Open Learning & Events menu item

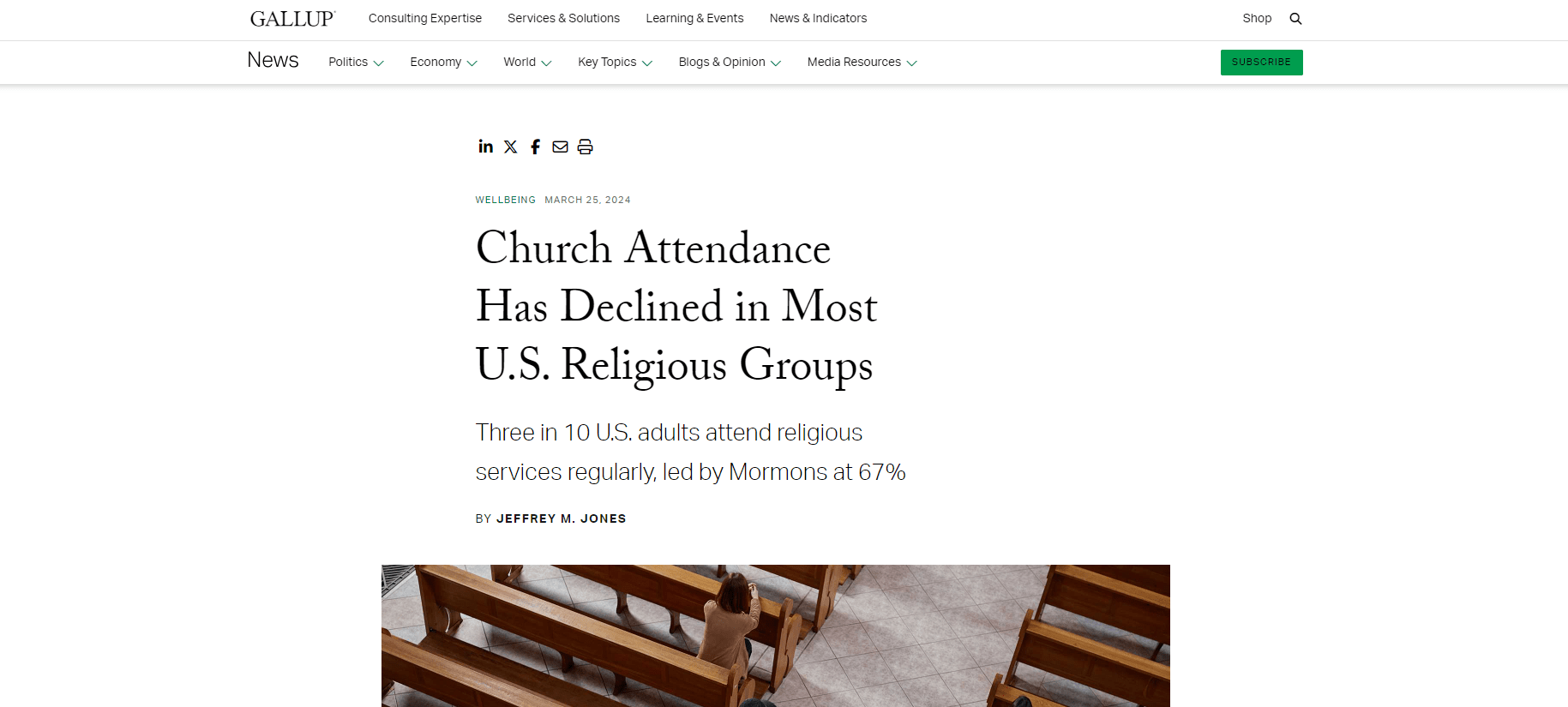(x=694, y=19)
